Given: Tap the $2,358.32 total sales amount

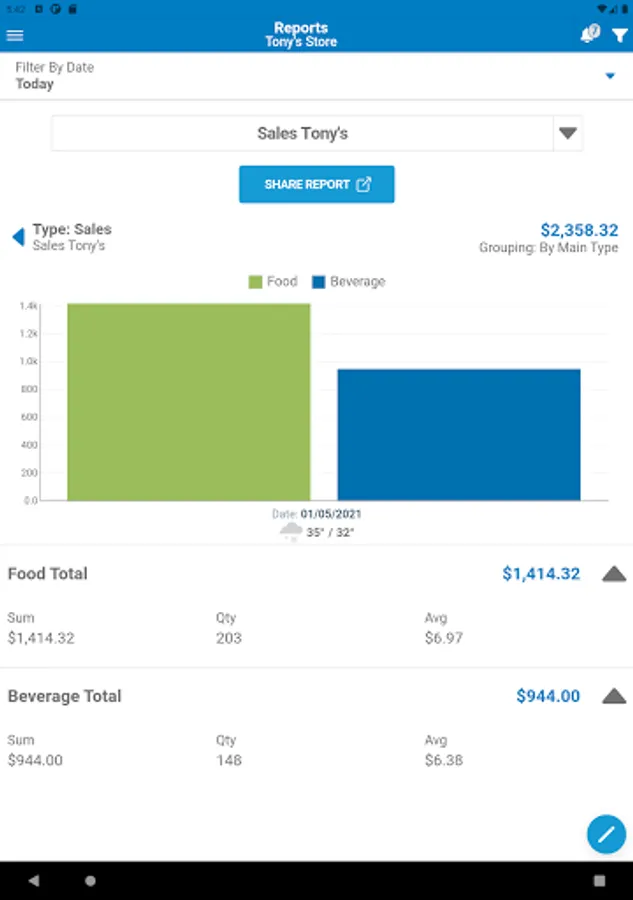Looking at the screenshot, I should [579, 230].
